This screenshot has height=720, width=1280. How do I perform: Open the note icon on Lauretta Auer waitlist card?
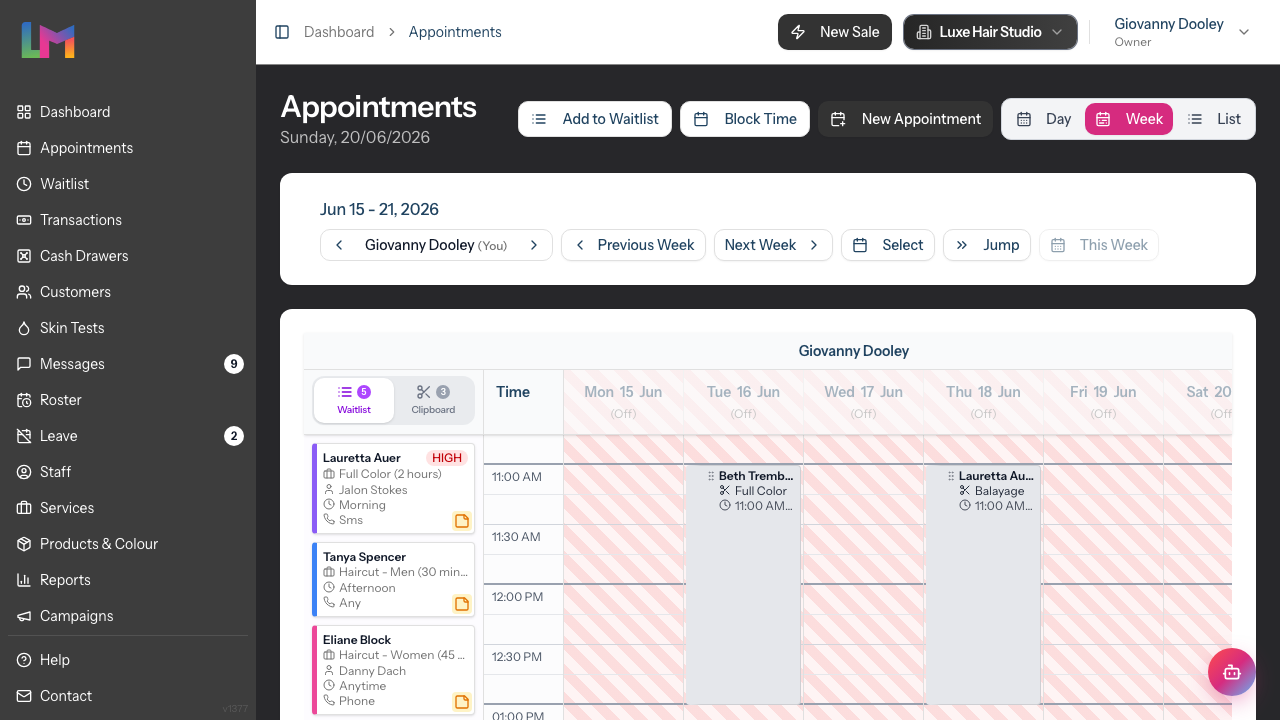[x=462, y=521]
